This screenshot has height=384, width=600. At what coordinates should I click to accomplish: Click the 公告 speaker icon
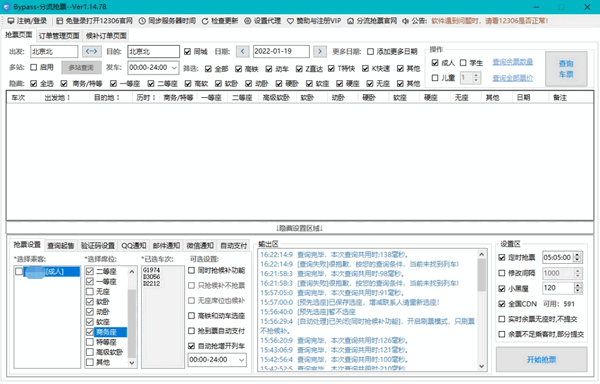(406, 21)
